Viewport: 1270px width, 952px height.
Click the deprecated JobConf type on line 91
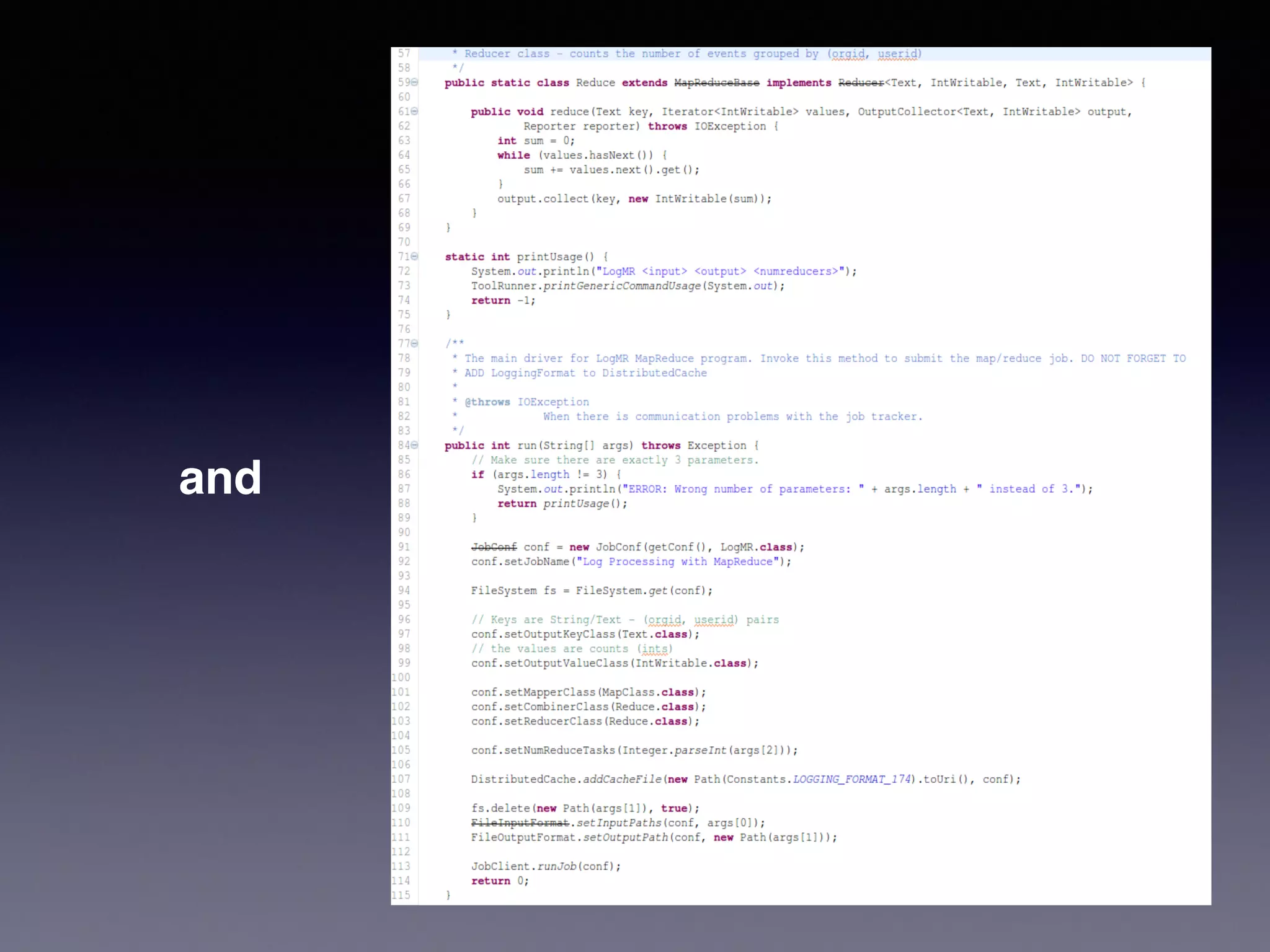494,547
